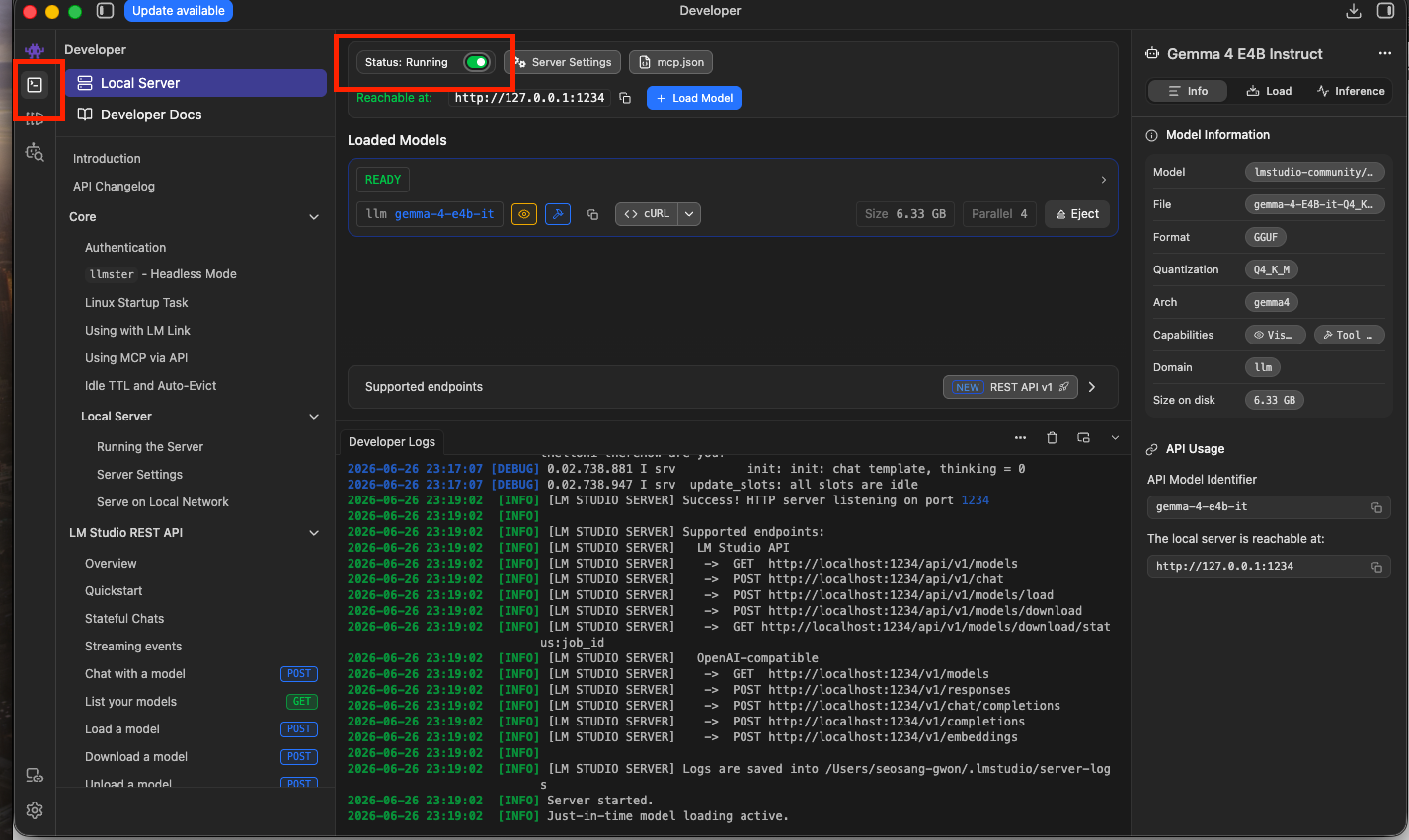This screenshot has width=1409, height=840.
Task: Click the robot icon beside Gemma 4 E4B Instruct
Action: (1152, 54)
